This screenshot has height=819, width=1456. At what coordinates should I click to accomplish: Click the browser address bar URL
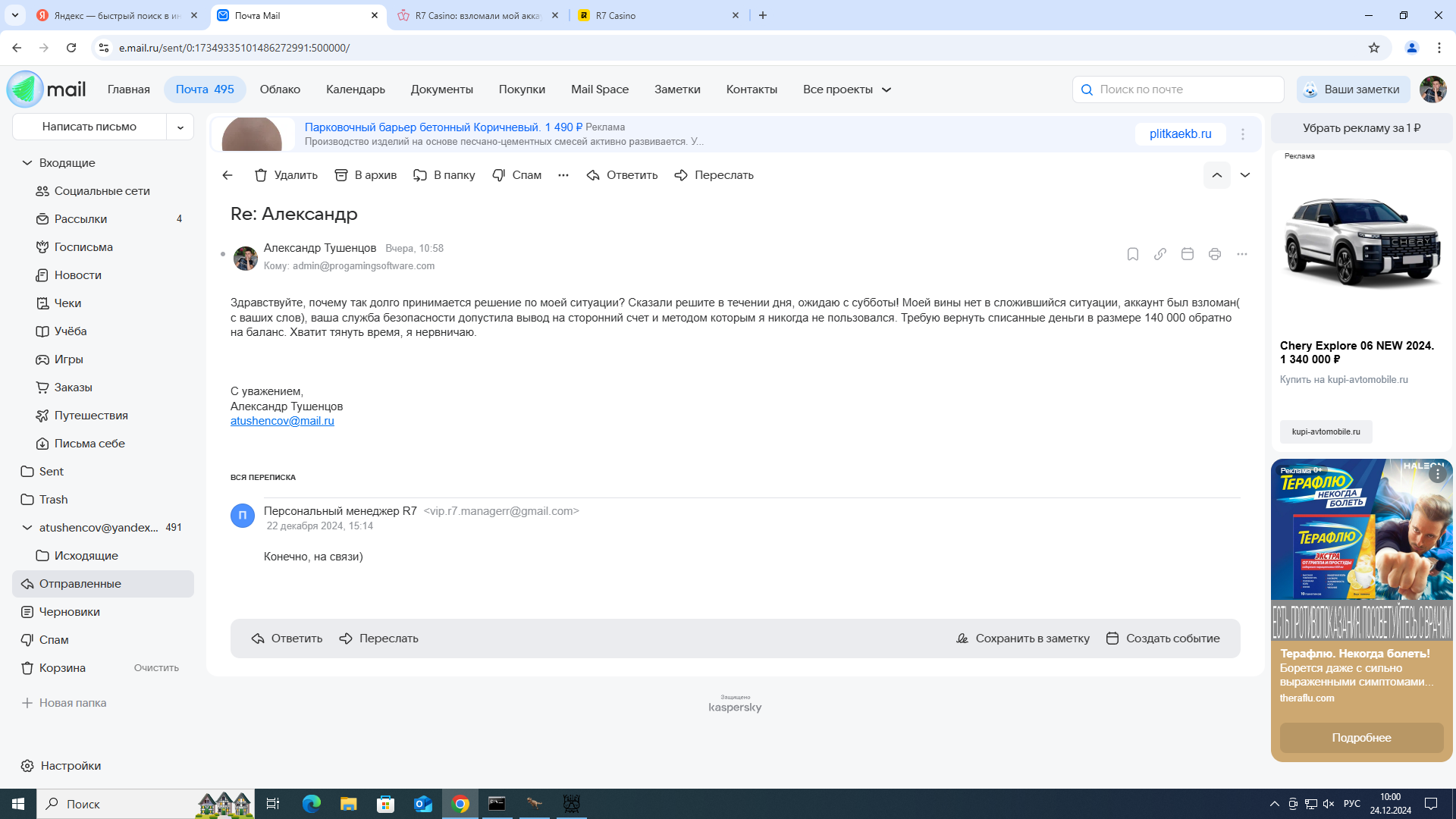pyautogui.click(x=234, y=48)
